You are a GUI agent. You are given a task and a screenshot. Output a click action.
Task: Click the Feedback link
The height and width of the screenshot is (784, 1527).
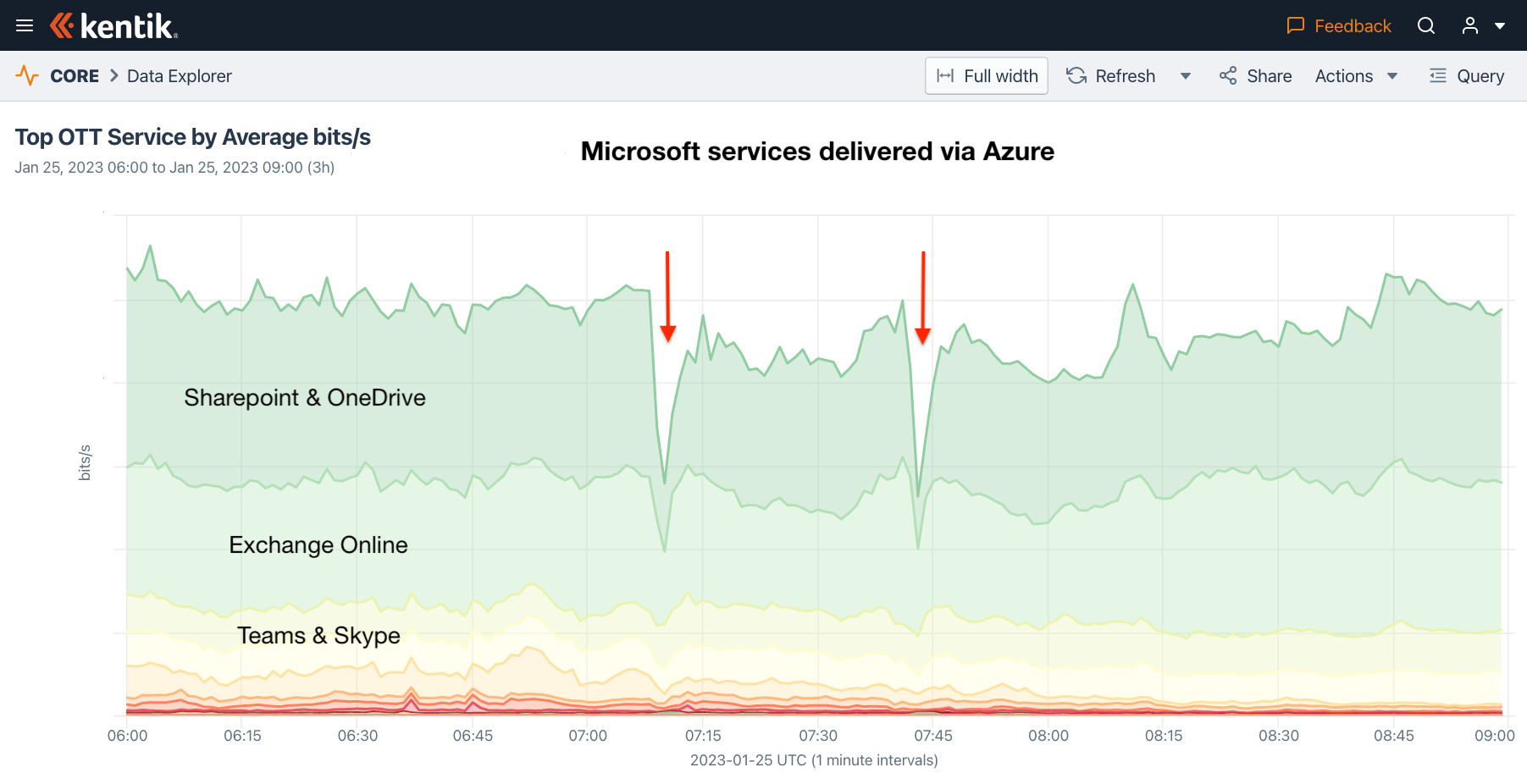(1353, 26)
